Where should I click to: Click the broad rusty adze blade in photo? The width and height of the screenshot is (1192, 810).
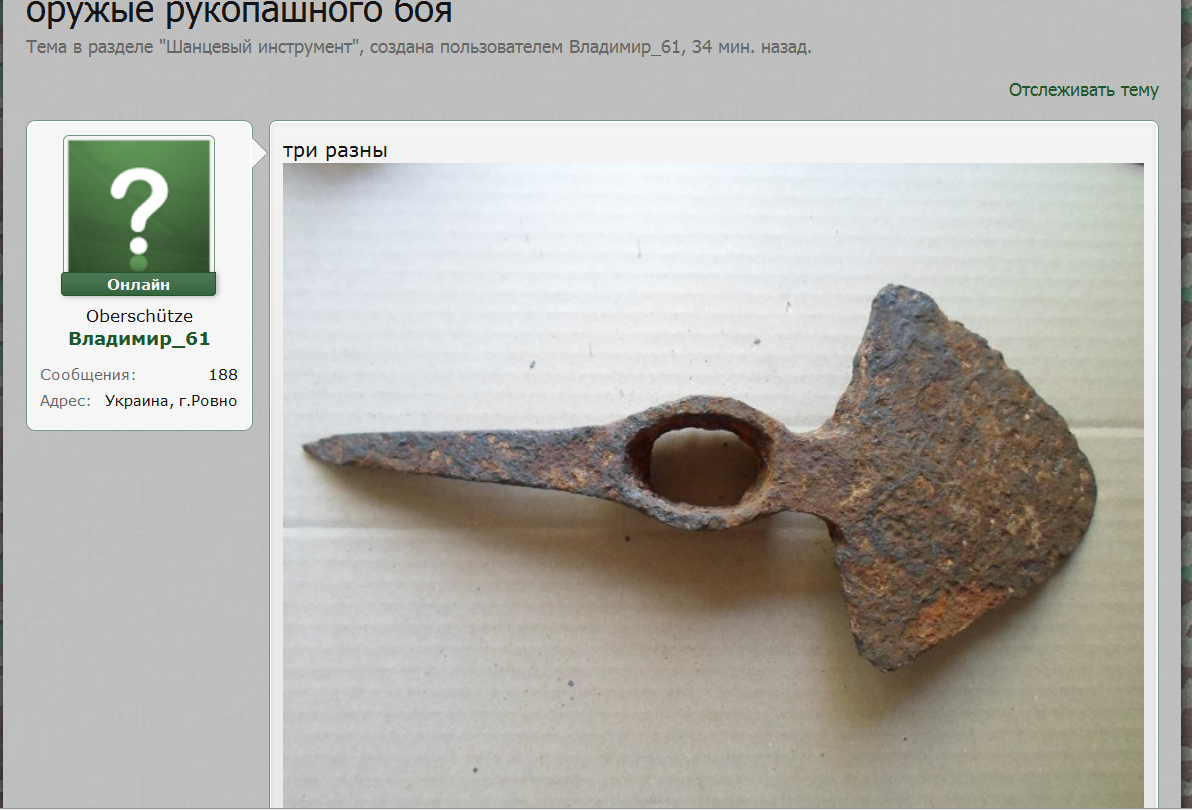tap(963, 479)
